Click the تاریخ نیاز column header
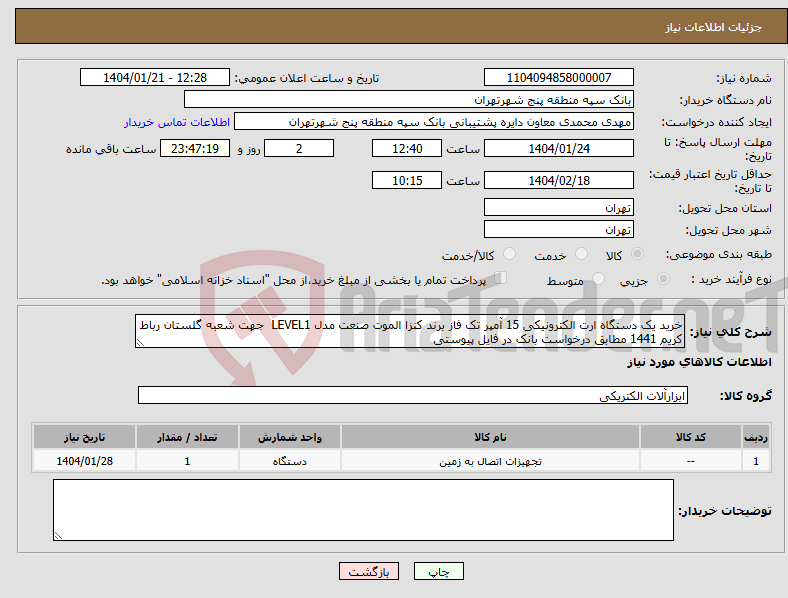The image size is (788, 598). (x=84, y=437)
